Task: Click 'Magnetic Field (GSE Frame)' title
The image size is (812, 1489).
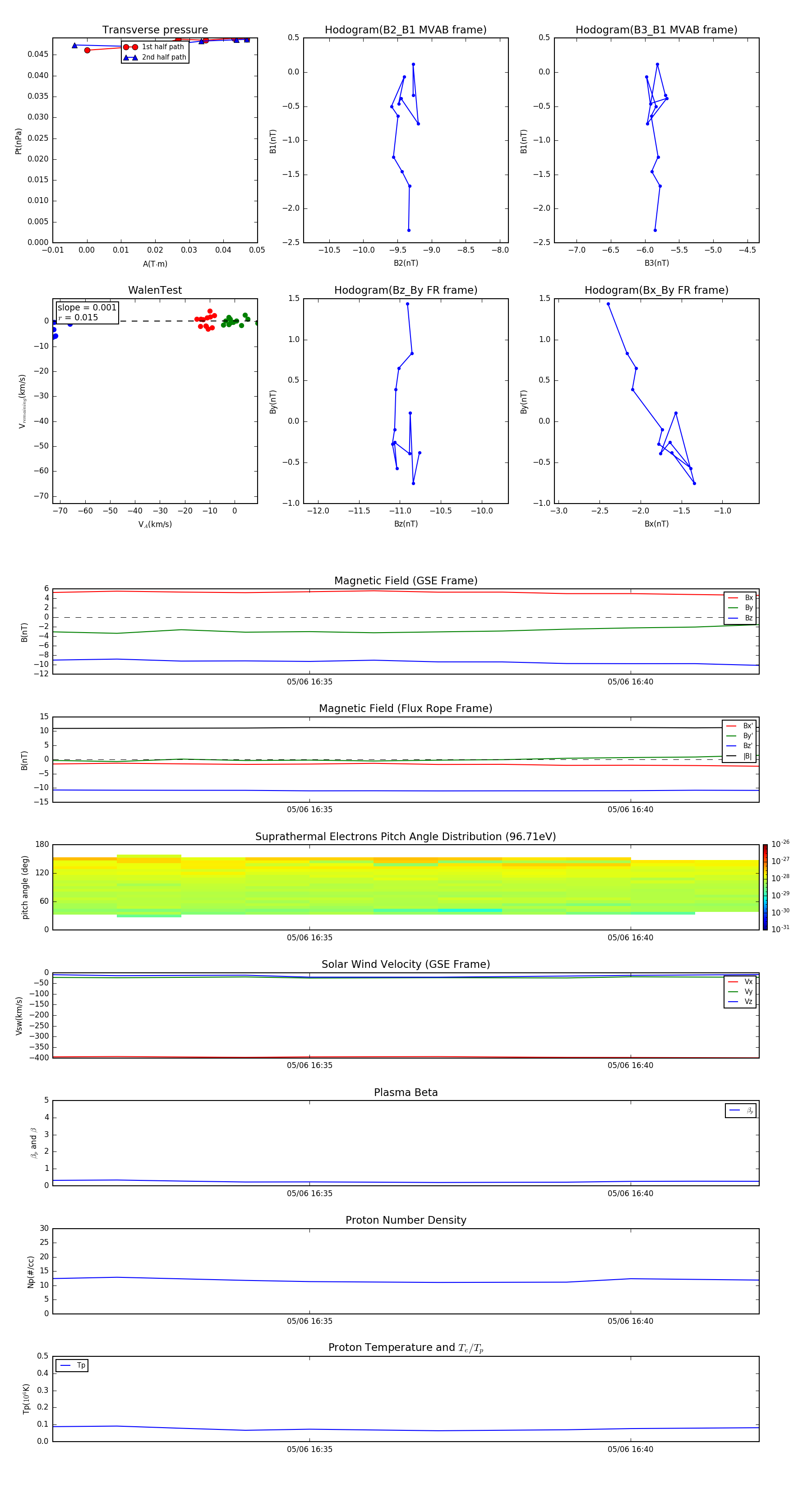Action: coord(406,580)
